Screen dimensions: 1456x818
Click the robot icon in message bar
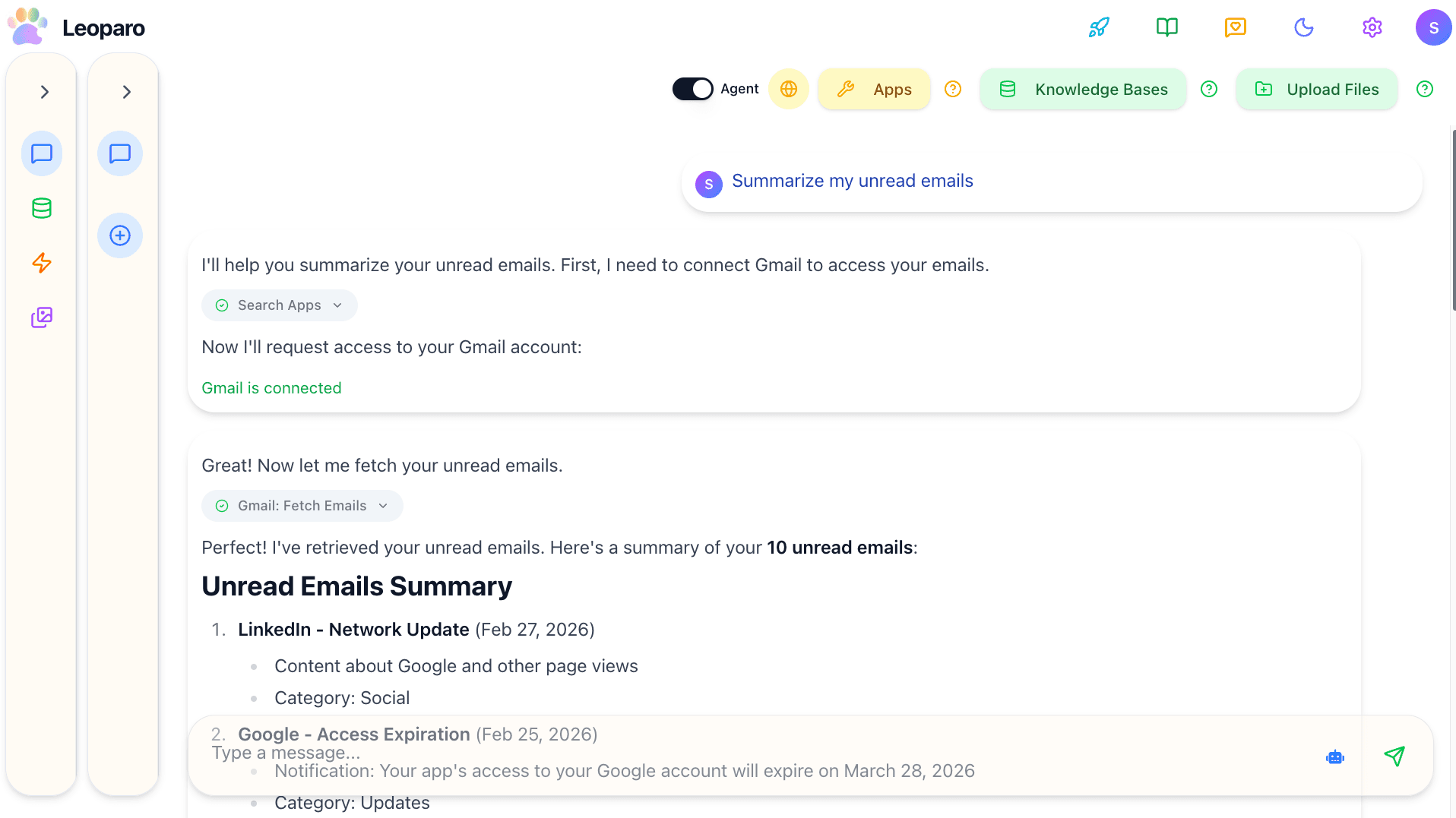point(1335,756)
